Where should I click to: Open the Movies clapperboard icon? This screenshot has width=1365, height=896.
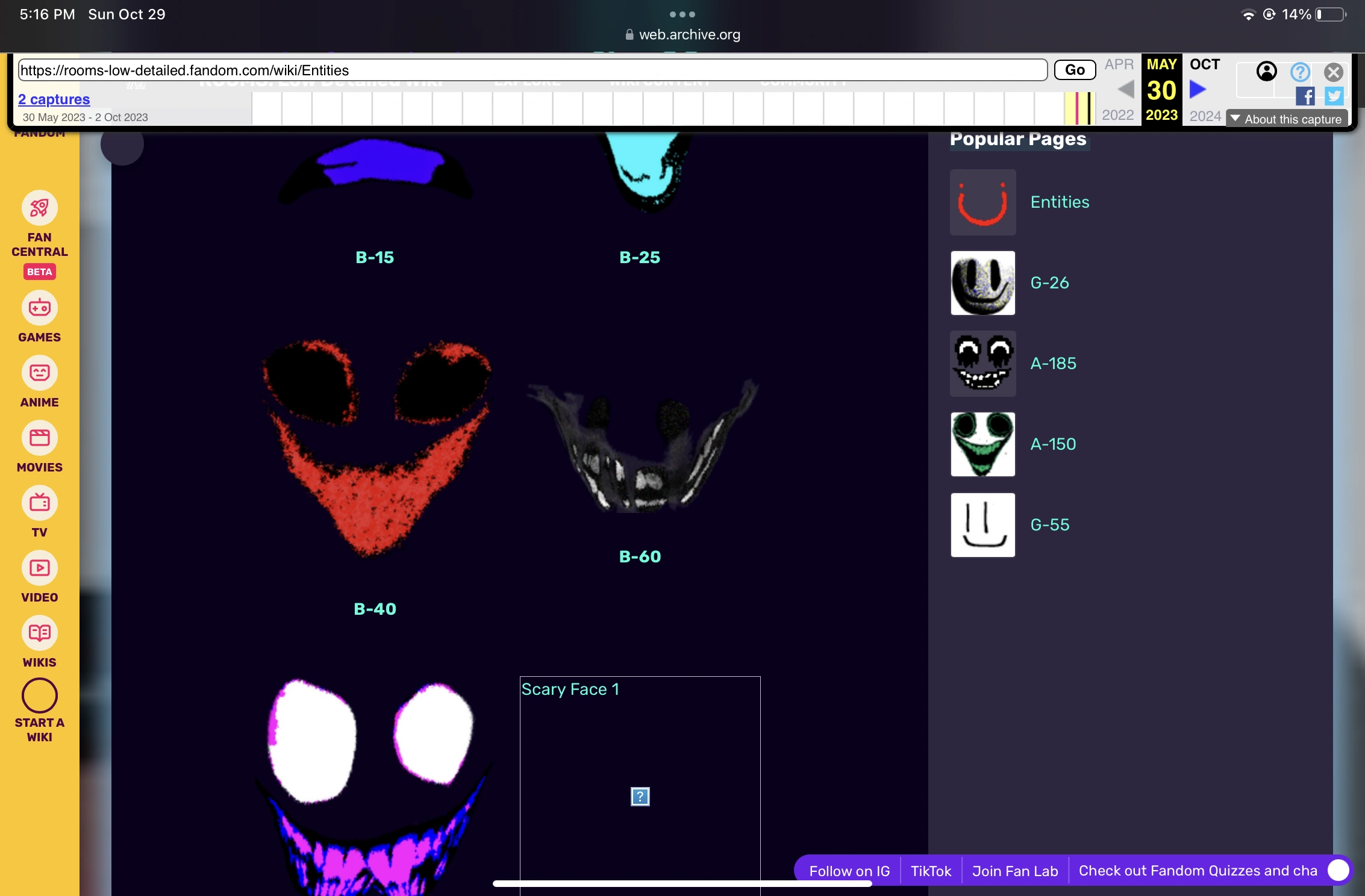coord(40,438)
